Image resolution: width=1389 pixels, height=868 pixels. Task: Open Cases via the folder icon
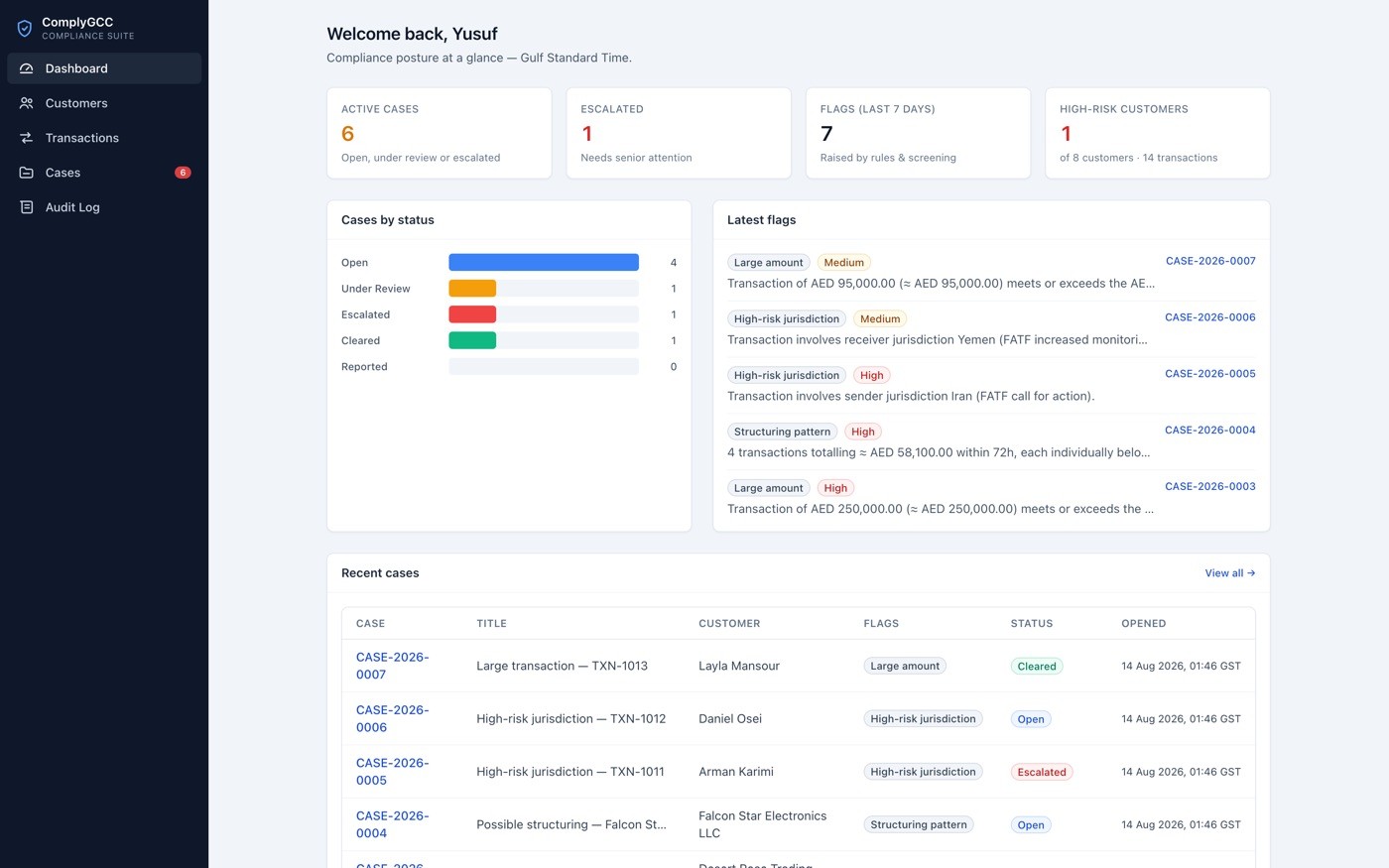coord(27,173)
